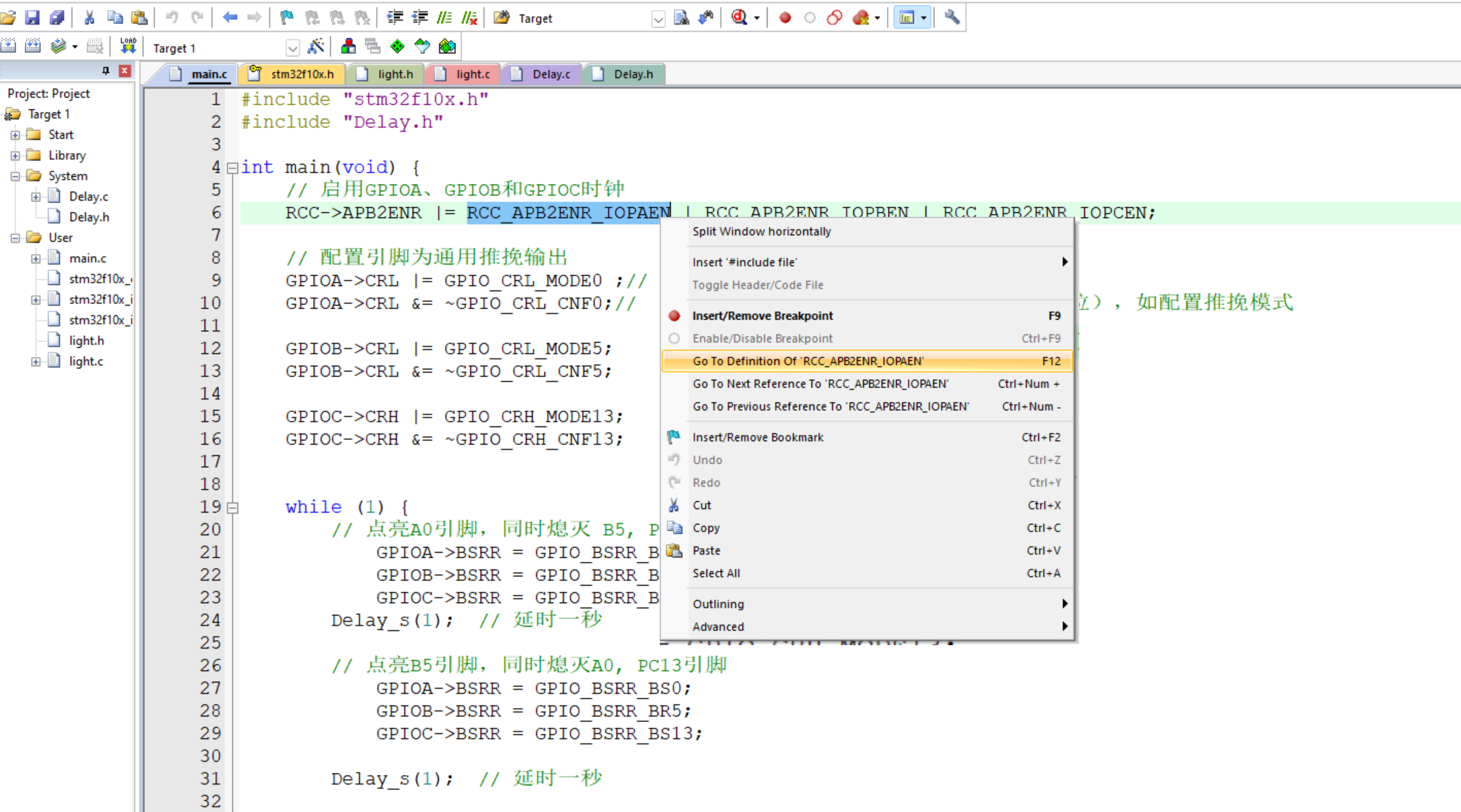The width and height of the screenshot is (1461, 812).
Task: Collapse the main function fold marker
Action: [233, 167]
